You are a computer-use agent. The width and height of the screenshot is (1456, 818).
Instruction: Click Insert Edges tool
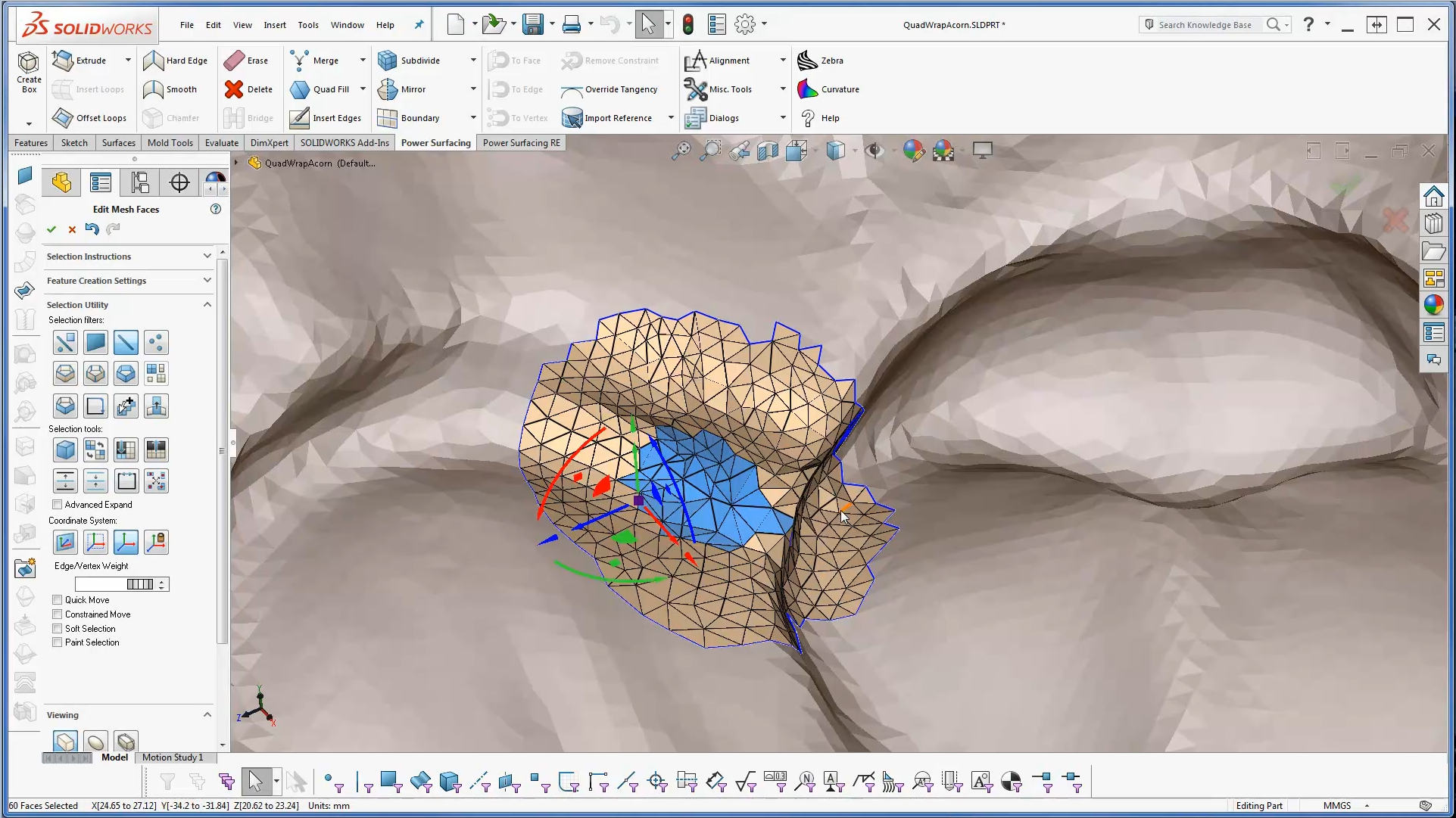(x=326, y=118)
